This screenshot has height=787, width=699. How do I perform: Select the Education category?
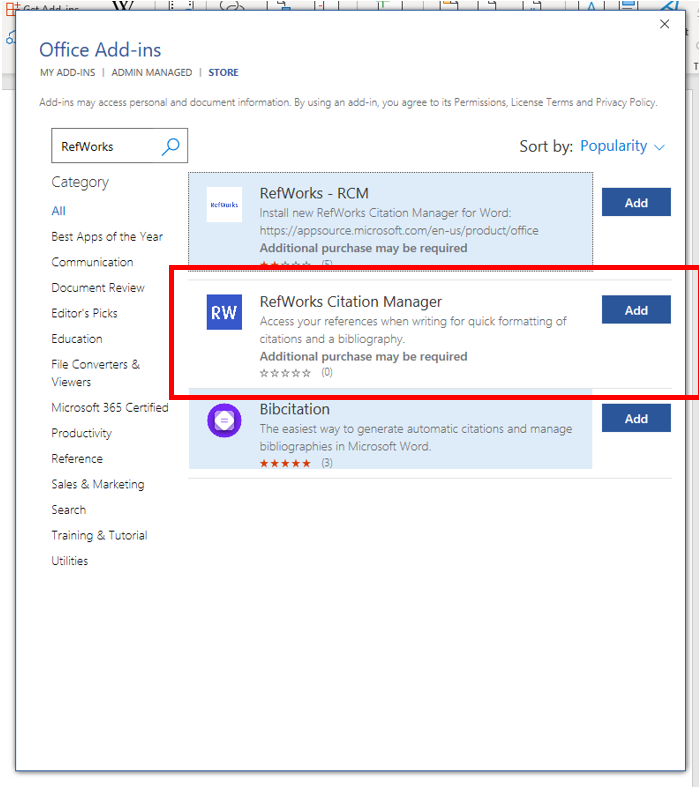pos(77,339)
